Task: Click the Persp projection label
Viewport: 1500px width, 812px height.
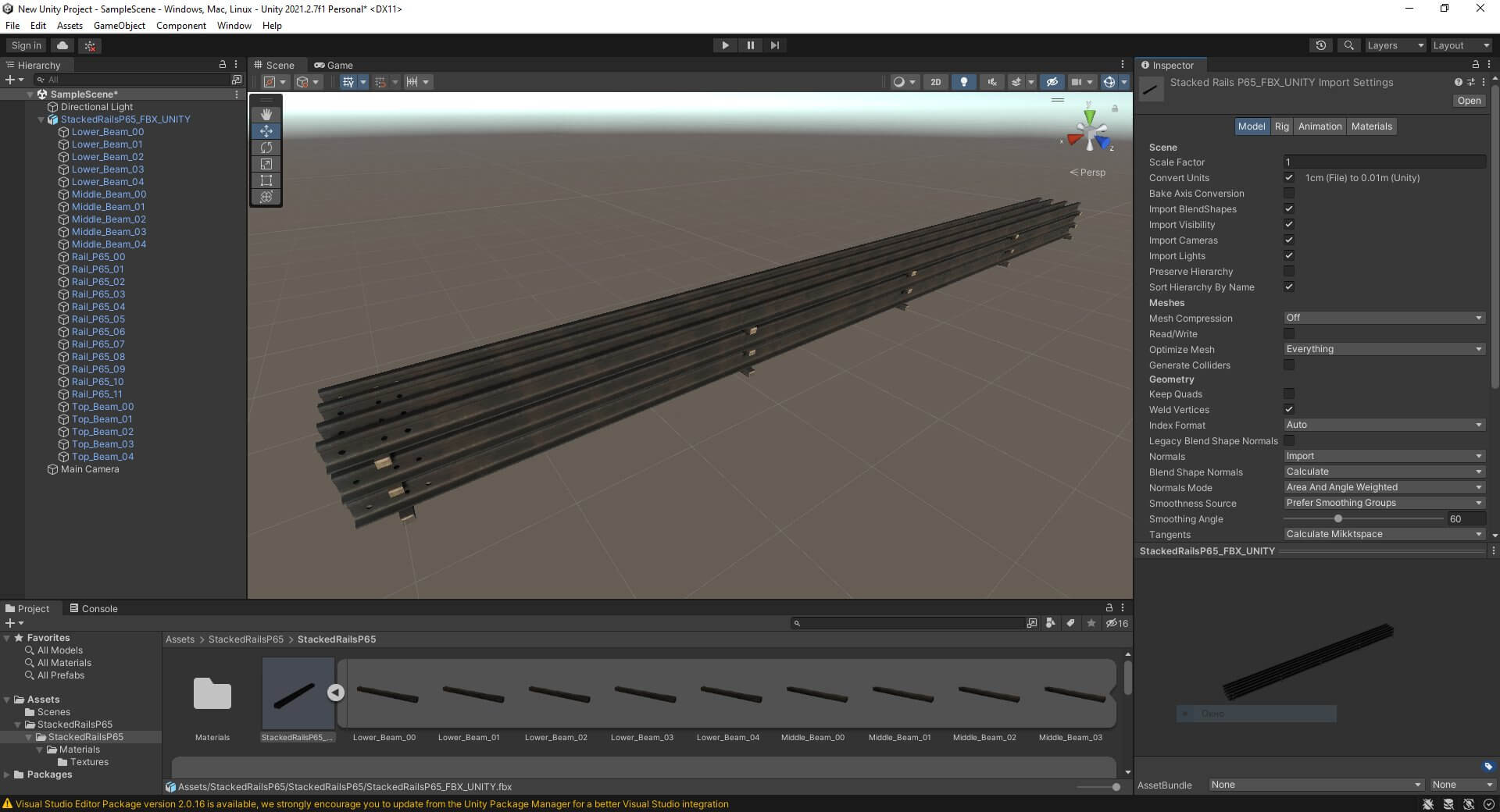Action: (x=1093, y=173)
